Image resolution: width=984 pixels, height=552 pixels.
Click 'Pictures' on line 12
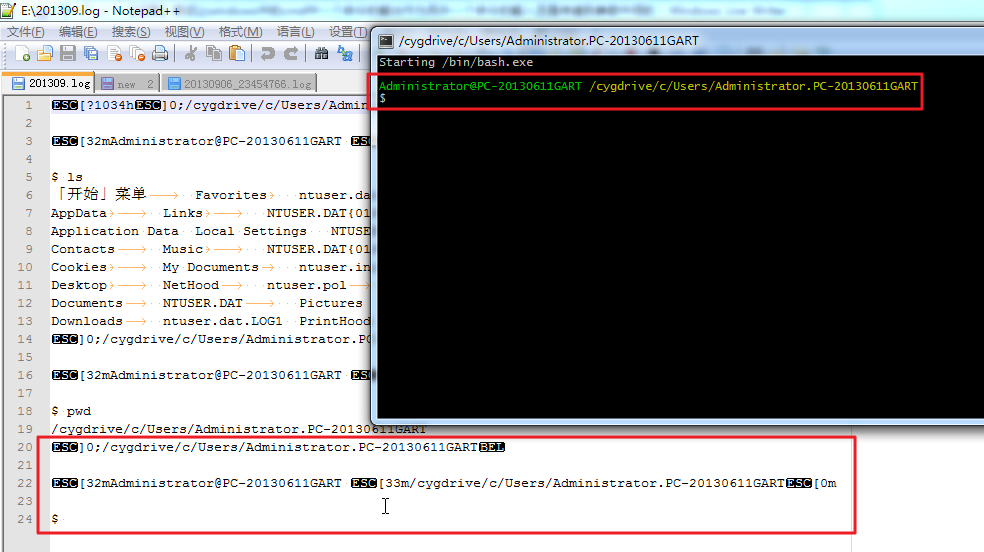[x=331, y=303]
